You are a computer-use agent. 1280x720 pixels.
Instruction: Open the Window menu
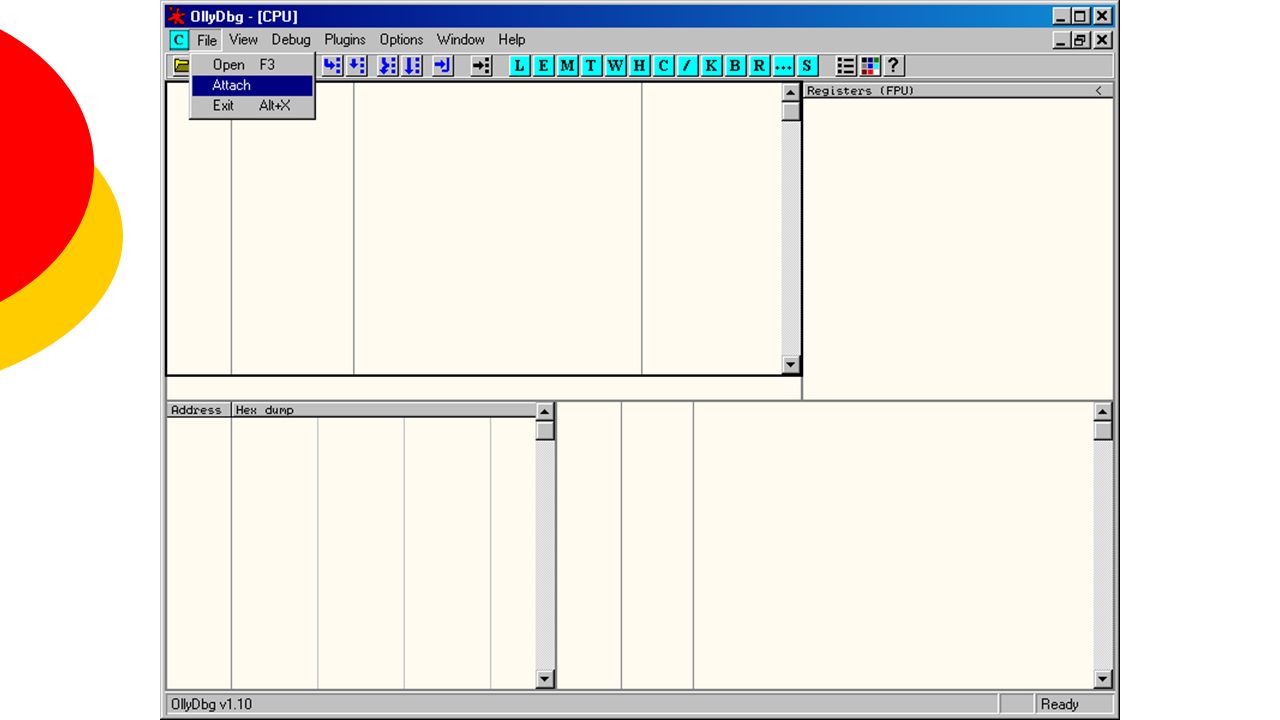pyautogui.click(x=461, y=40)
